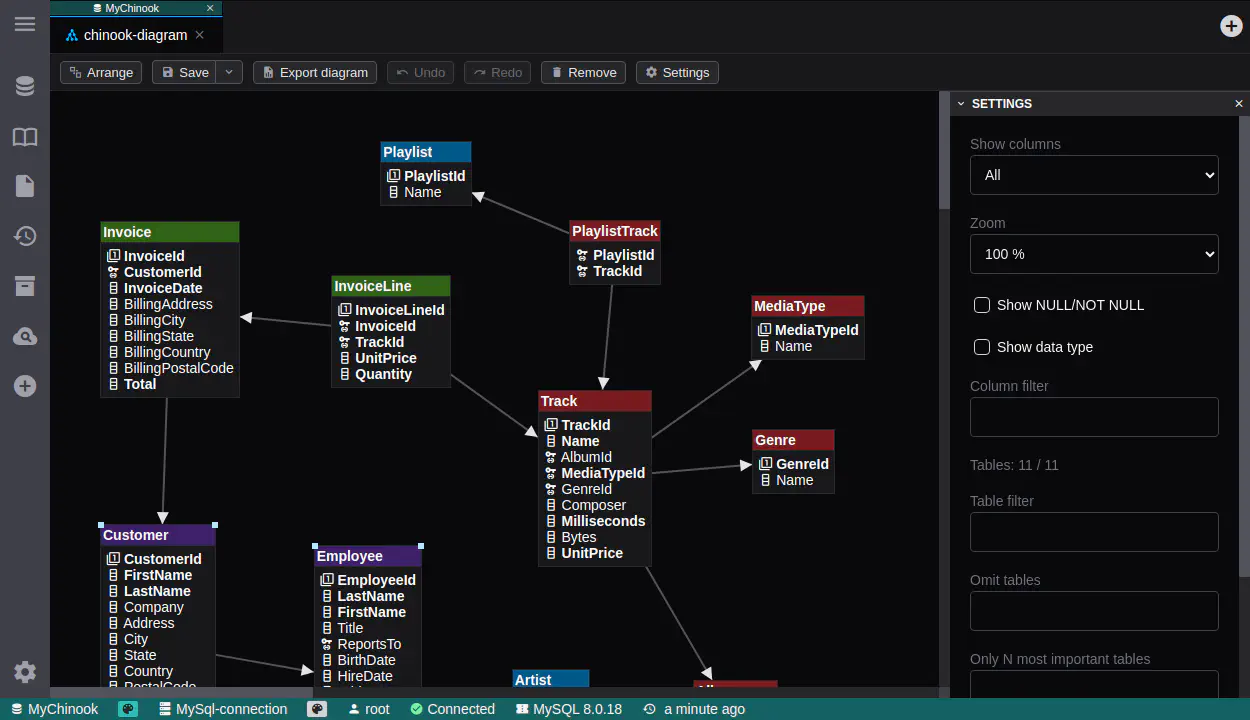Collapse the SETTINGS panel header

(x=962, y=104)
